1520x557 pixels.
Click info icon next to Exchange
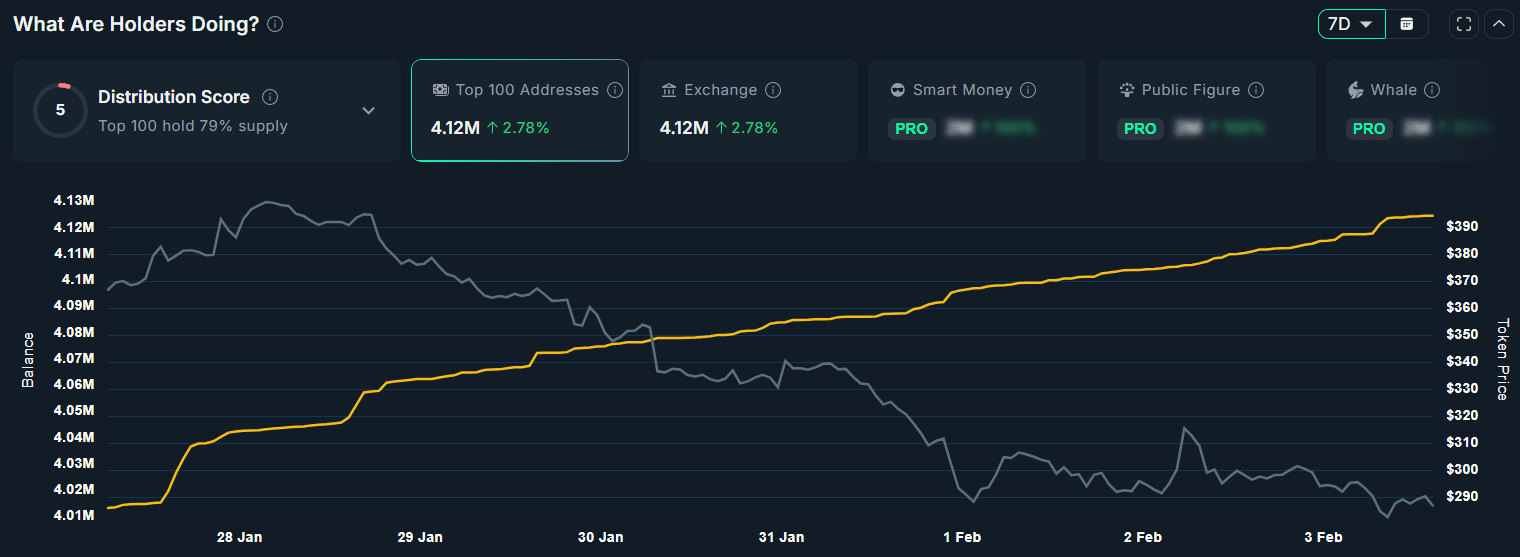pyautogui.click(x=773, y=90)
